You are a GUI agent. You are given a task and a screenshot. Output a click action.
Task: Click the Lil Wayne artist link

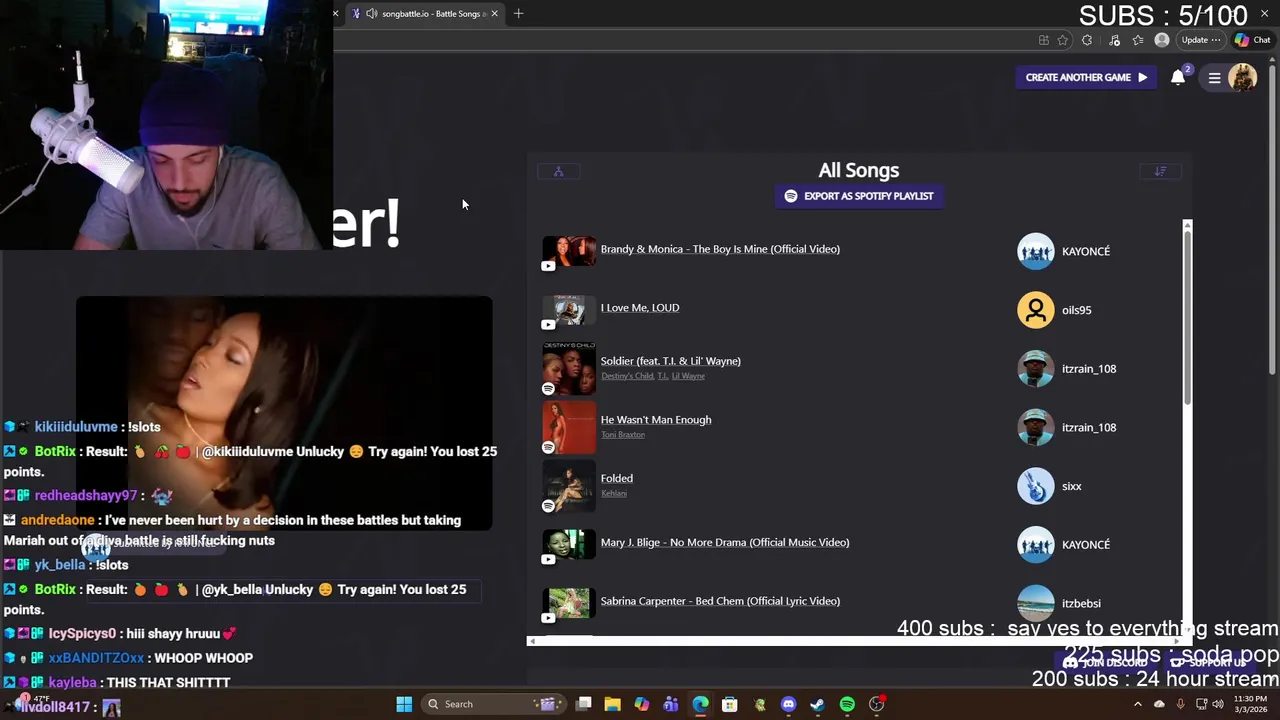click(688, 376)
